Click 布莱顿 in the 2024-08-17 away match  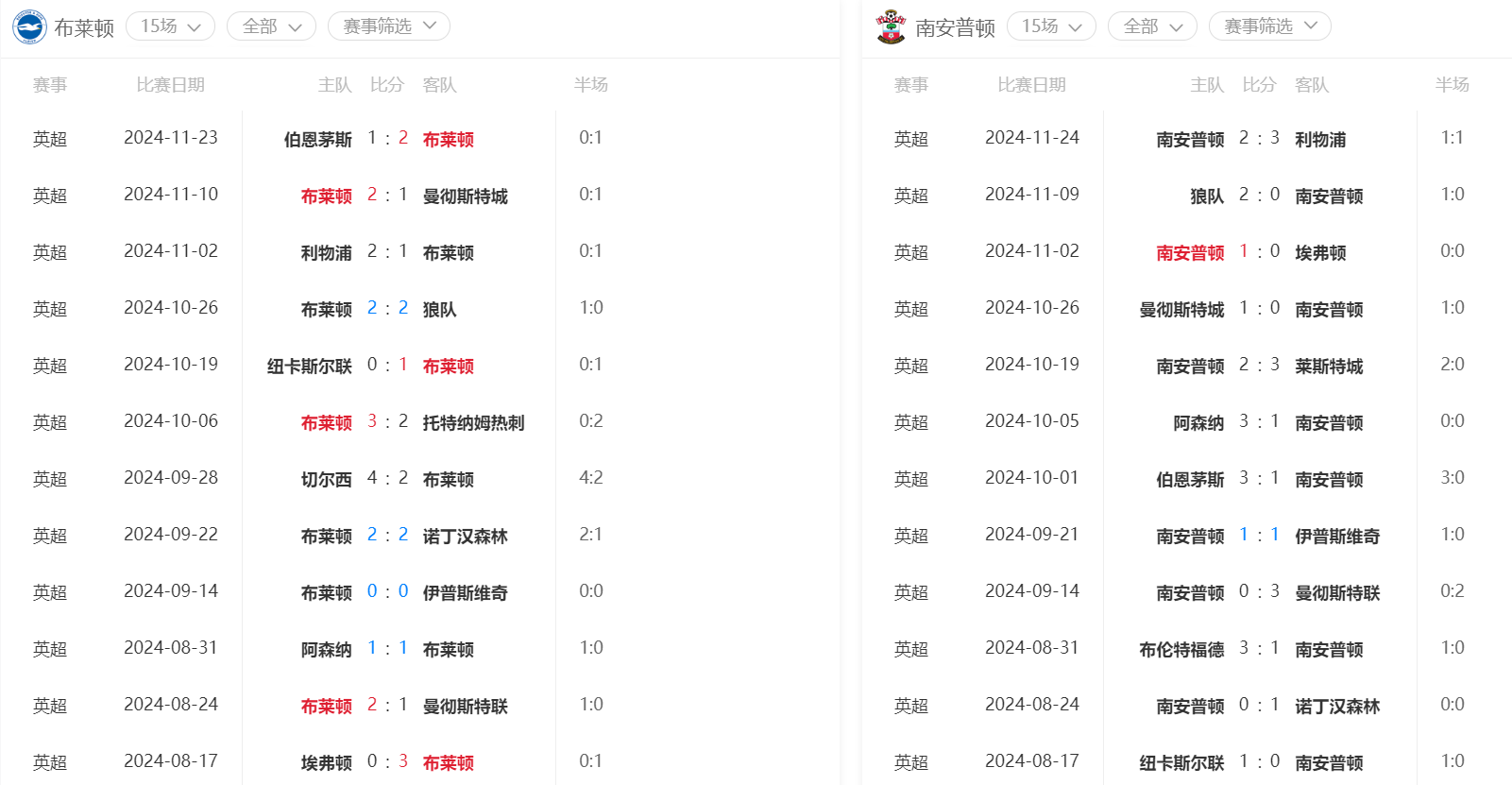(x=449, y=763)
